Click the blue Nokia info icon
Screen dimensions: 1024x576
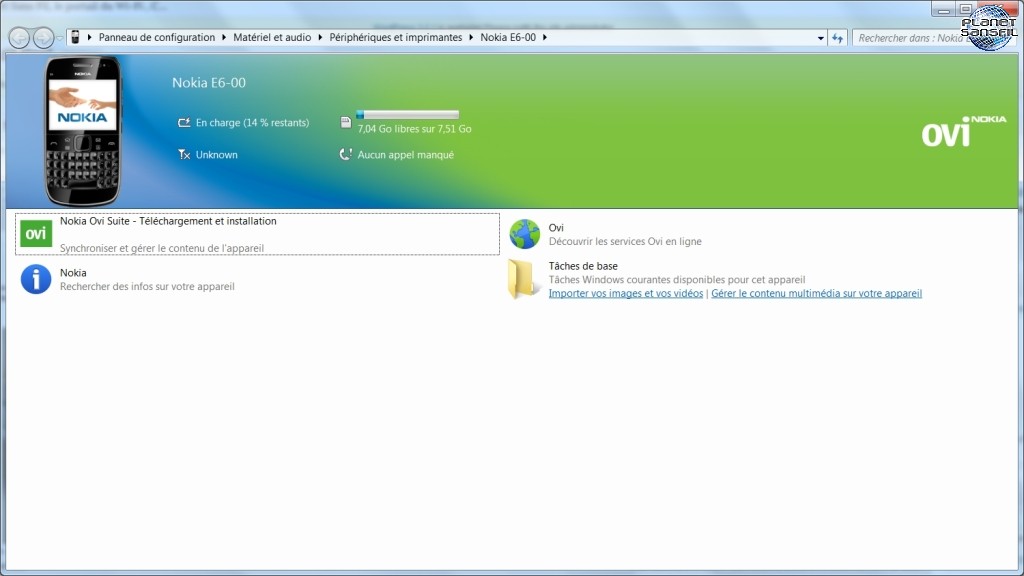[36, 280]
